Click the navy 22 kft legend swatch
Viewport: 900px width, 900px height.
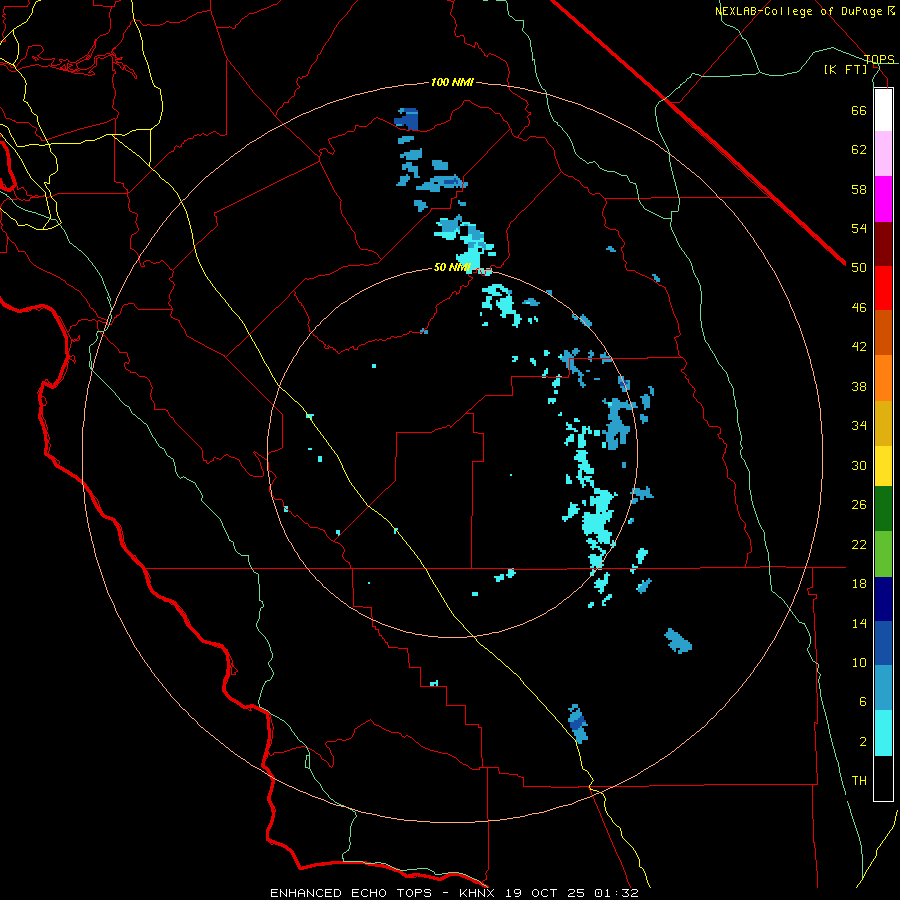point(883,599)
